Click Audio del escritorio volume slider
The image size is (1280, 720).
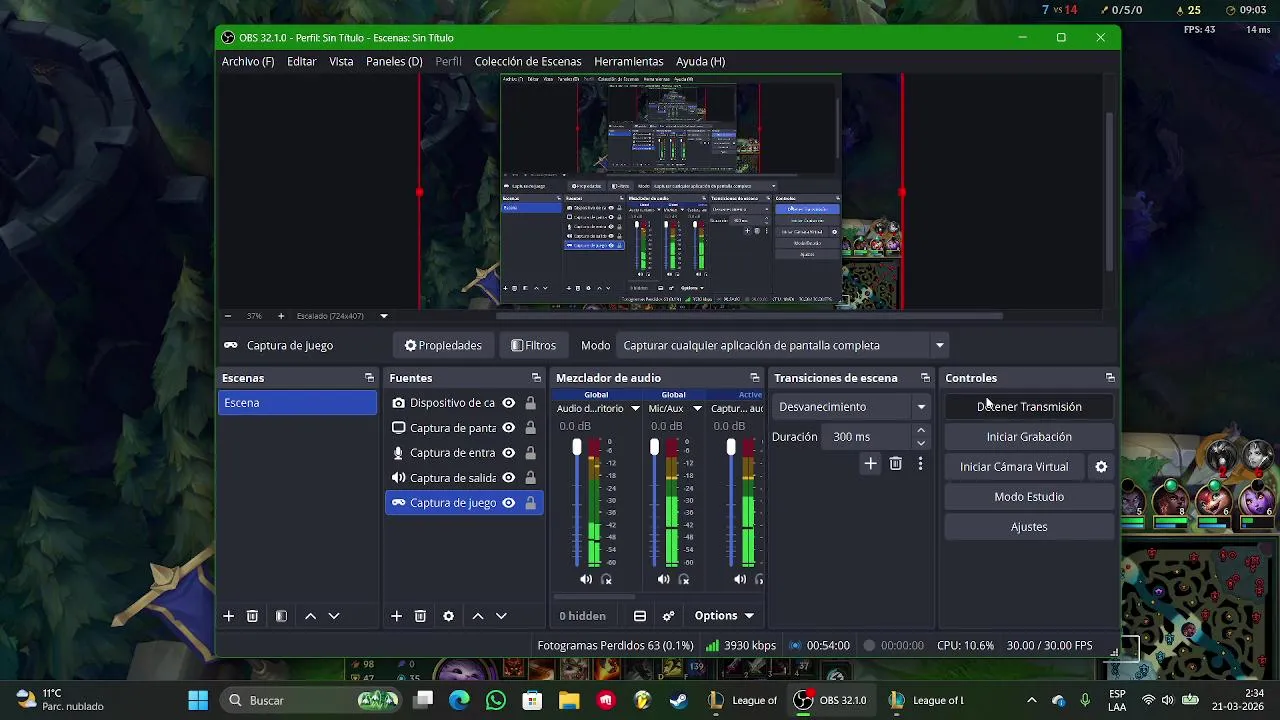click(577, 503)
